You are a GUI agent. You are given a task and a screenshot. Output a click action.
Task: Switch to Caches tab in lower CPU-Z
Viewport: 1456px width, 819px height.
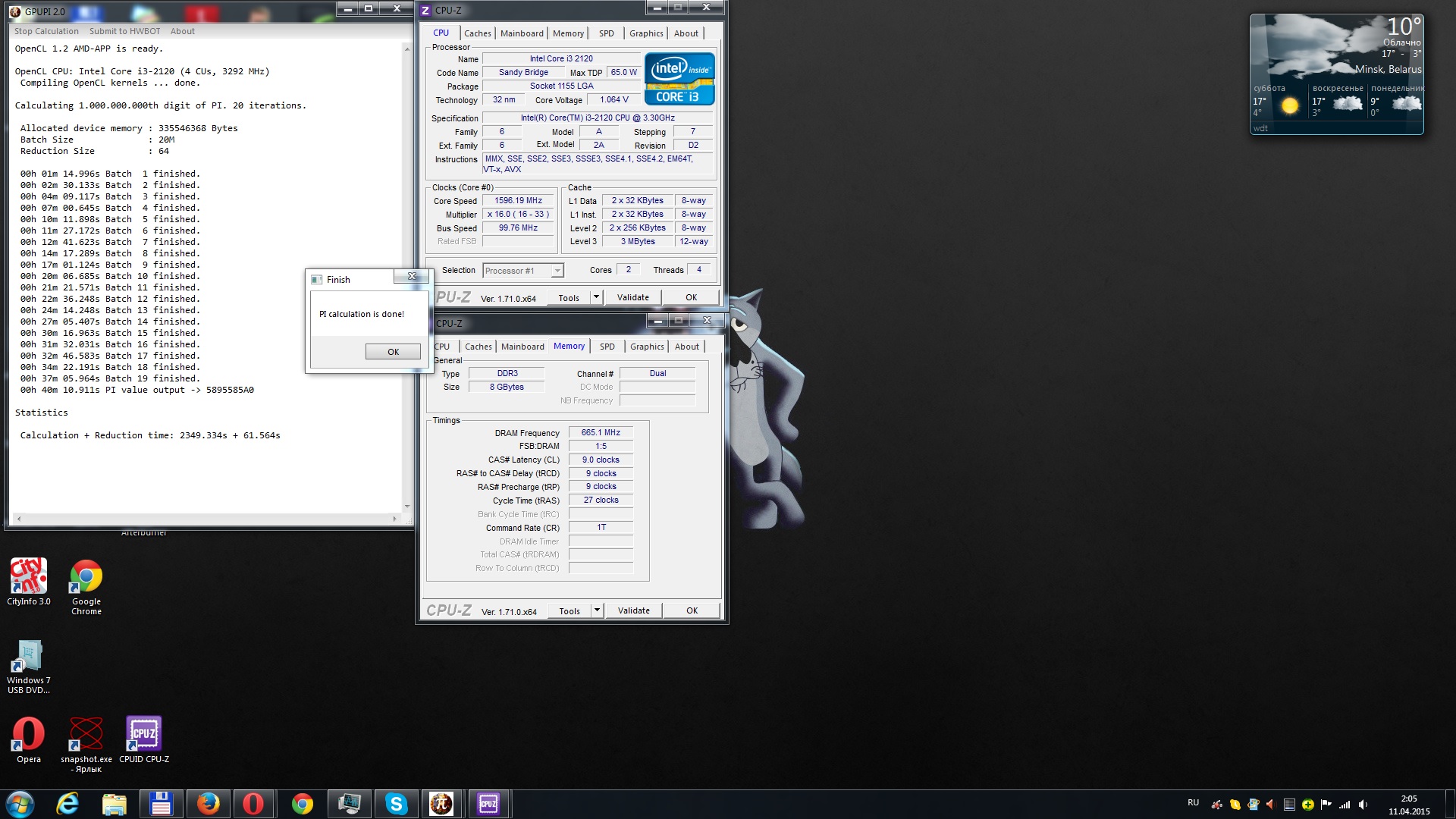pos(479,347)
